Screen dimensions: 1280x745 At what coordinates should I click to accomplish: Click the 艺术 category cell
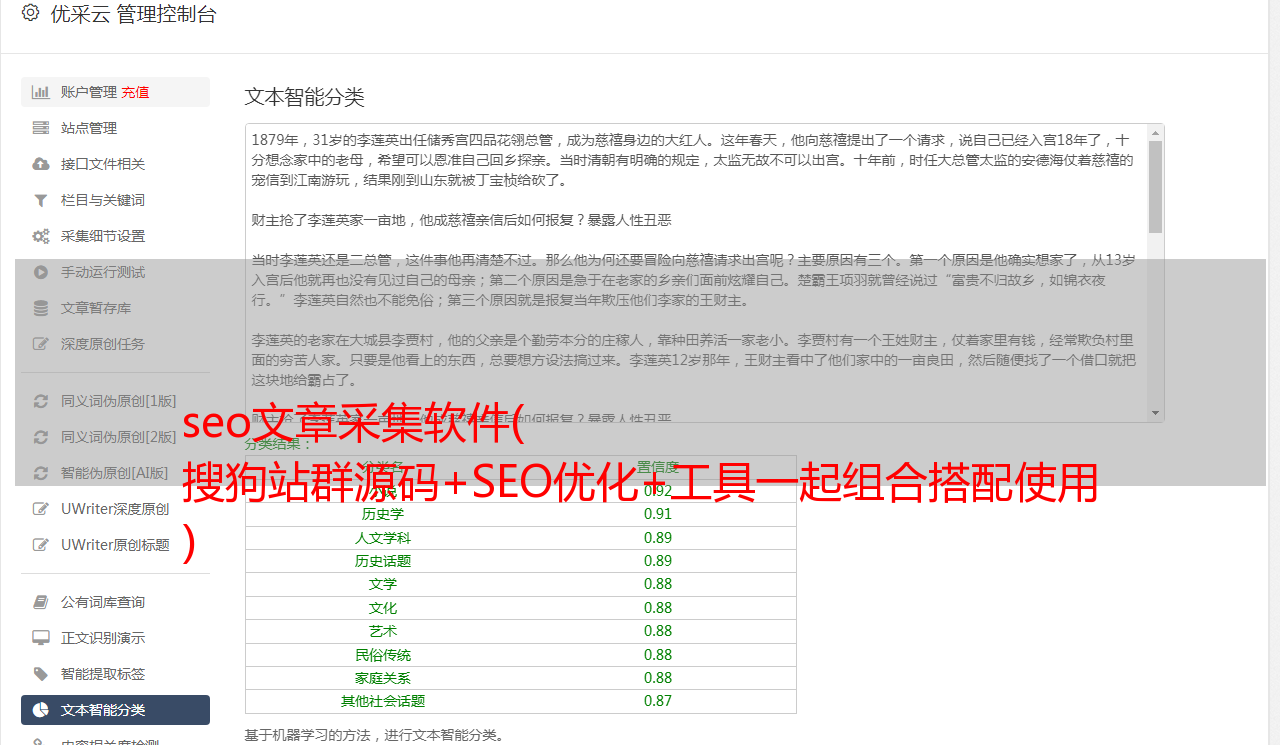click(383, 631)
